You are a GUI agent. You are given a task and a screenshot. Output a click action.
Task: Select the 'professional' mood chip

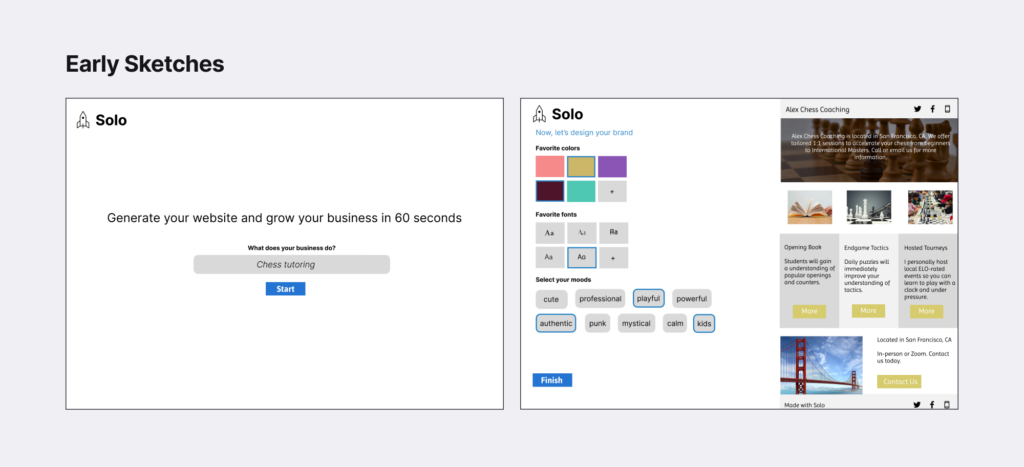pyautogui.click(x=600, y=298)
